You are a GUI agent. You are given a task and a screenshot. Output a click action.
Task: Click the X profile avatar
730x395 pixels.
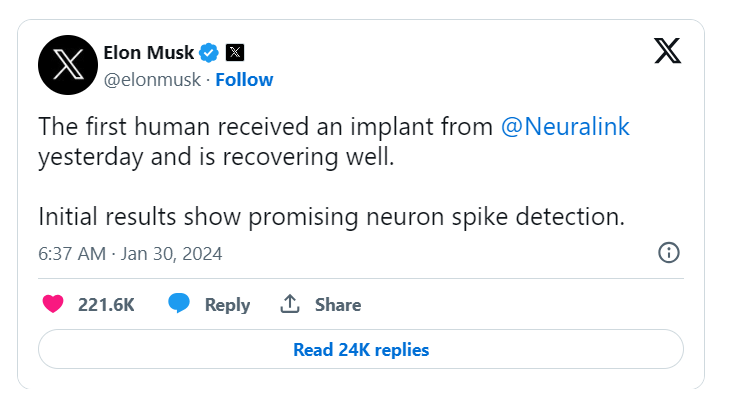tap(68, 65)
